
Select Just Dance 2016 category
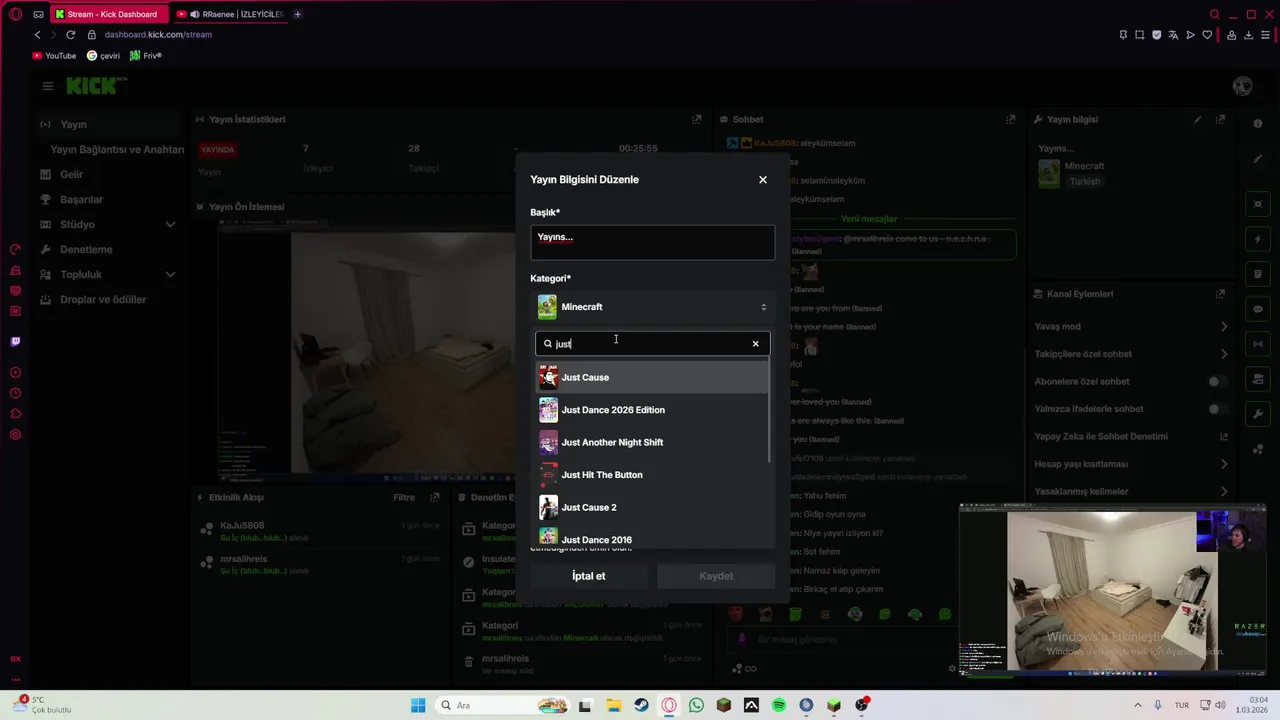click(x=652, y=538)
